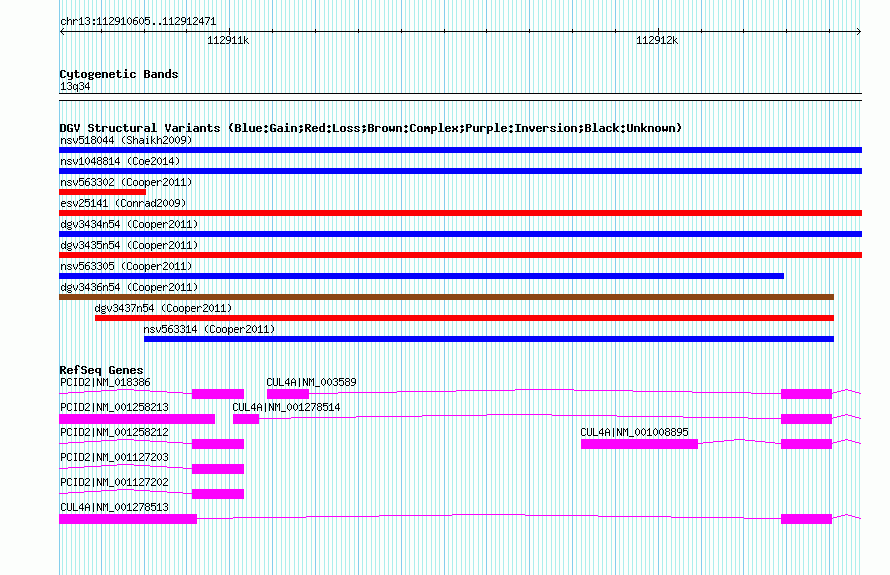This screenshot has width=890, height=575.
Task: Select the dgv3434n54 blue gain bar
Action: [x=460, y=234]
